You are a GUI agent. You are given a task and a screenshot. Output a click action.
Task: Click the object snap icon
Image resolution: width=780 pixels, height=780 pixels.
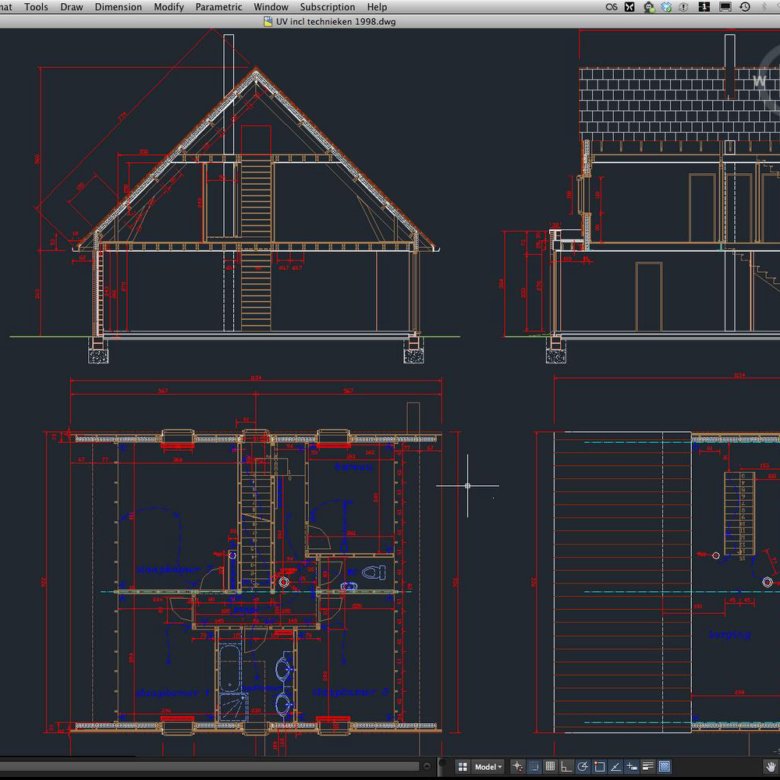coord(598,767)
